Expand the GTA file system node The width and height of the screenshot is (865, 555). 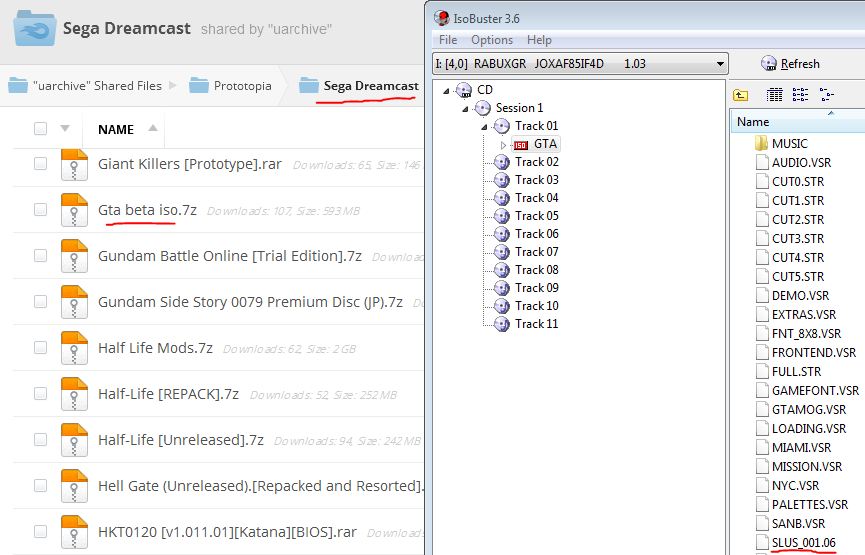pos(503,145)
